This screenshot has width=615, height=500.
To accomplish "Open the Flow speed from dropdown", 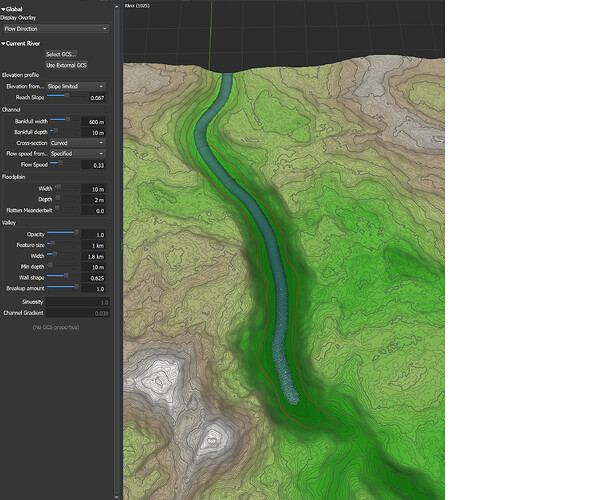I will 77,154.
